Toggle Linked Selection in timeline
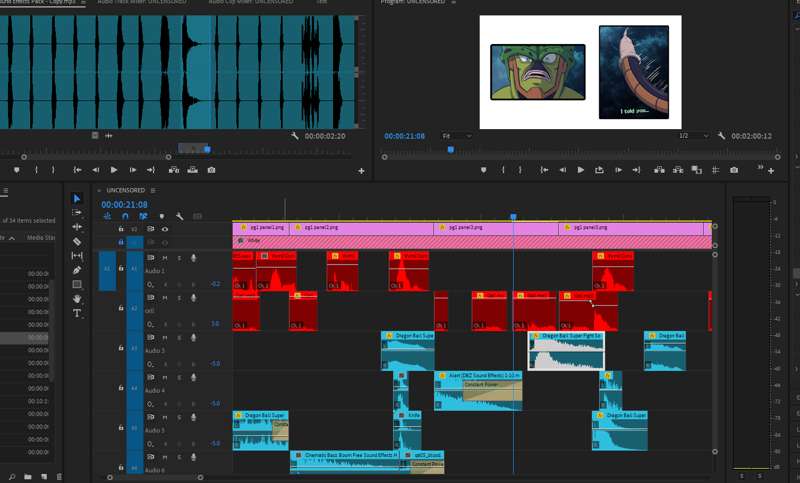800x483 pixels. pyautogui.click(x=143, y=216)
